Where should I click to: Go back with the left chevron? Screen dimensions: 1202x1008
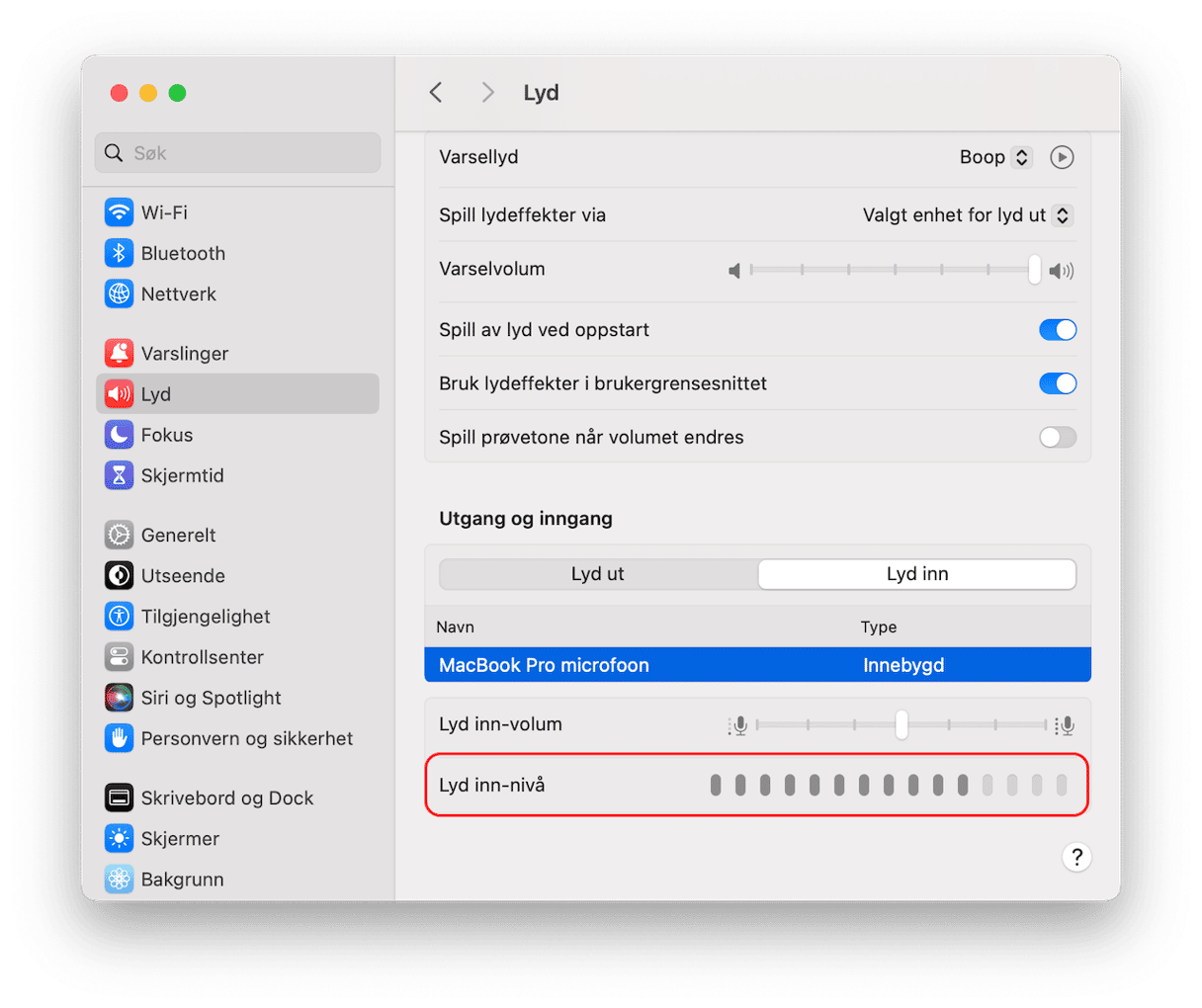(x=436, y=93)
